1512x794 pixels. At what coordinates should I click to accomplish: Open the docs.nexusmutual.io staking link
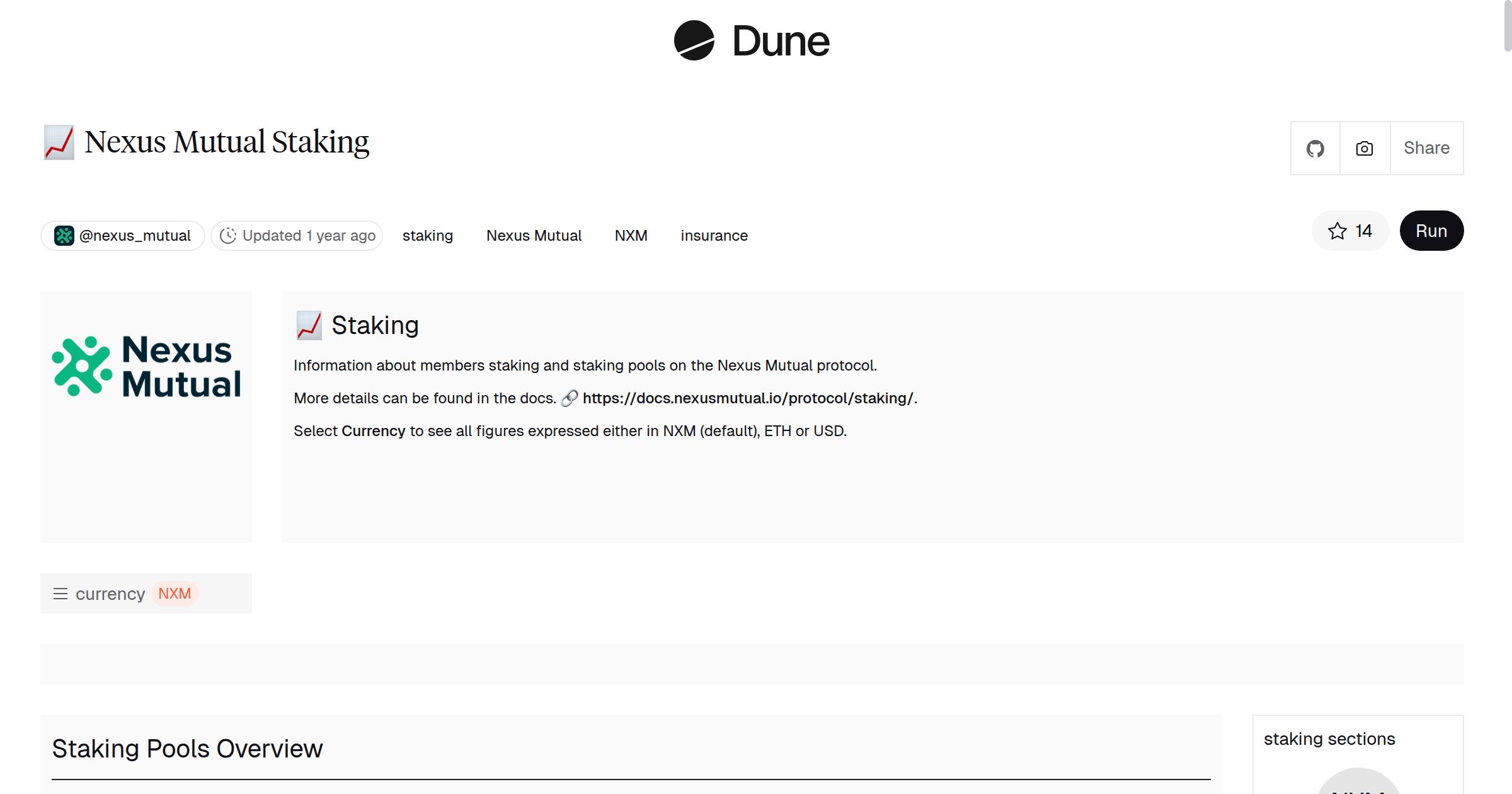(x=748, y=398)
